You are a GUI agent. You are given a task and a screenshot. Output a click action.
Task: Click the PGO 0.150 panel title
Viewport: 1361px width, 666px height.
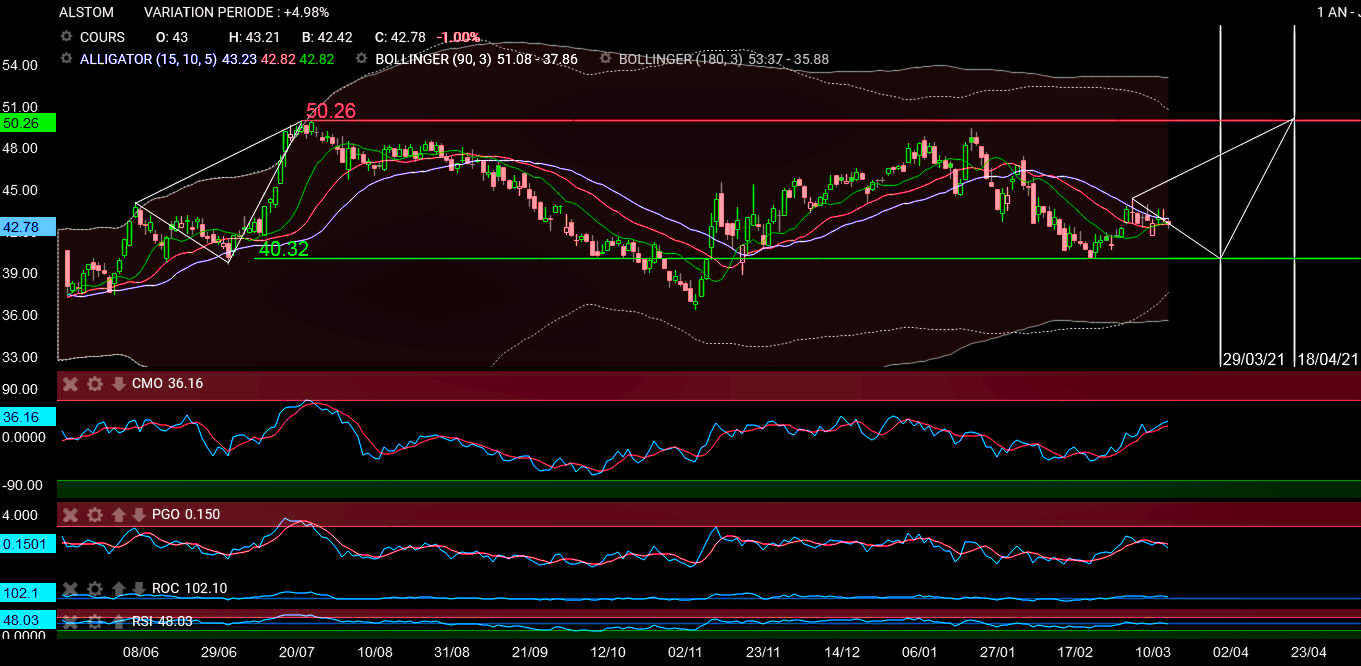[186, 514]
